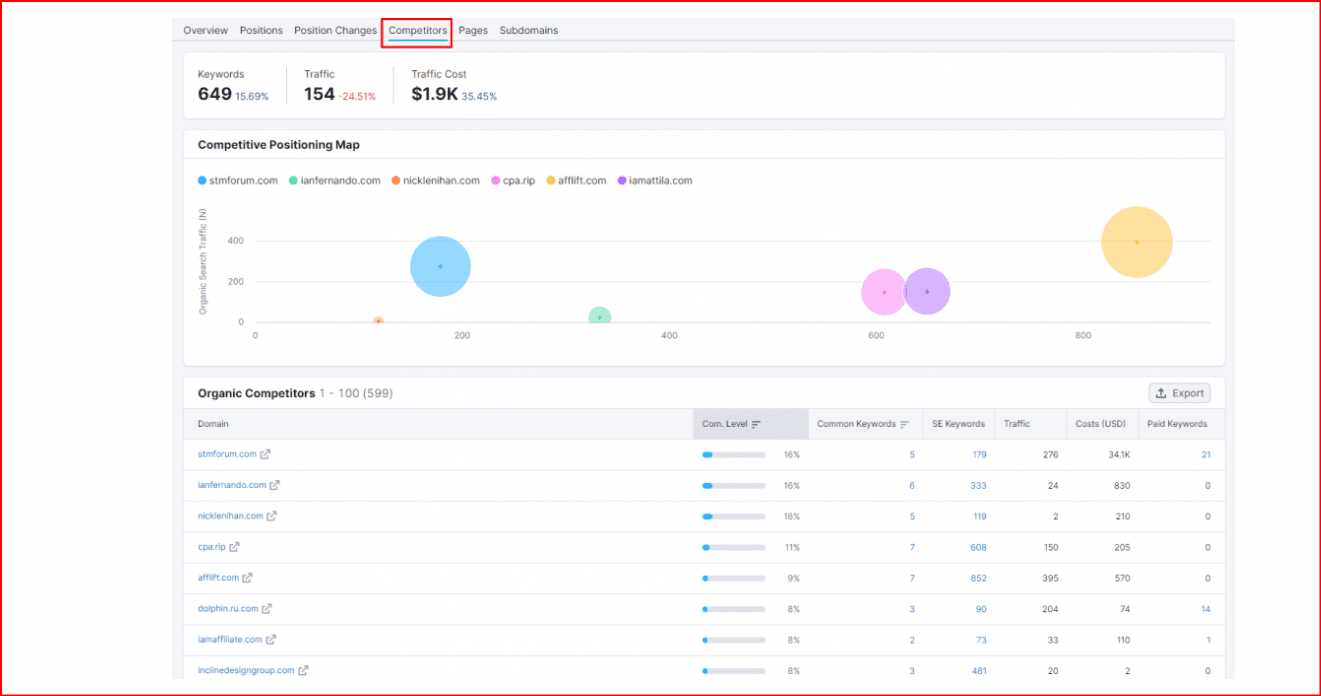Open external link icon beside dolphin.ru.com
Screen dimensions: 1321x696
point(267,608)
